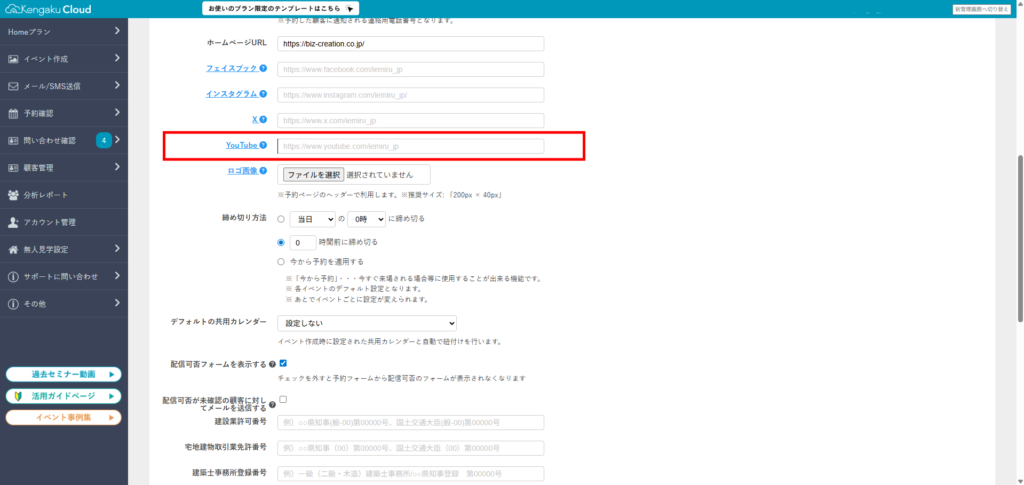
Task: Click the Kengaku Cloud logo
Action: click(x=48, y=9)
